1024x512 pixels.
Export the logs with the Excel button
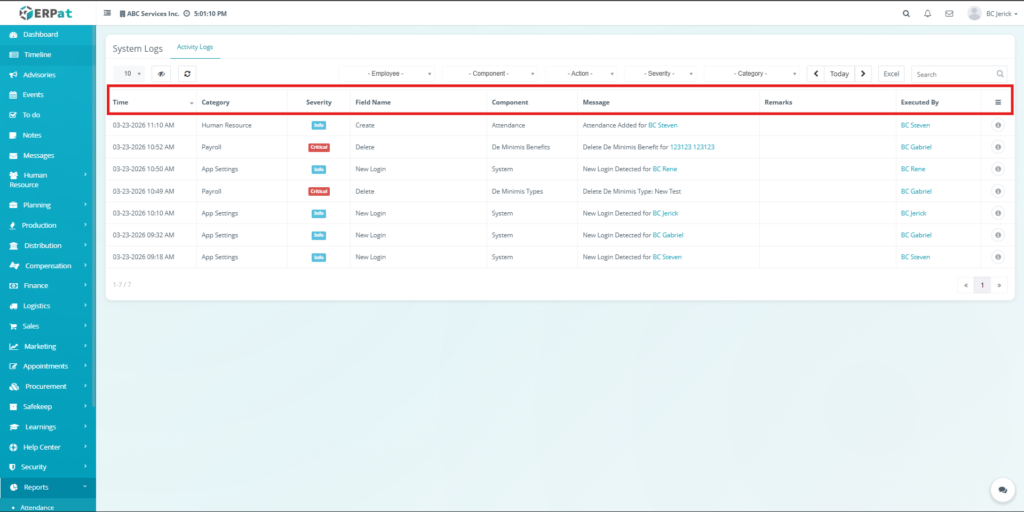(x=891, y=74)
